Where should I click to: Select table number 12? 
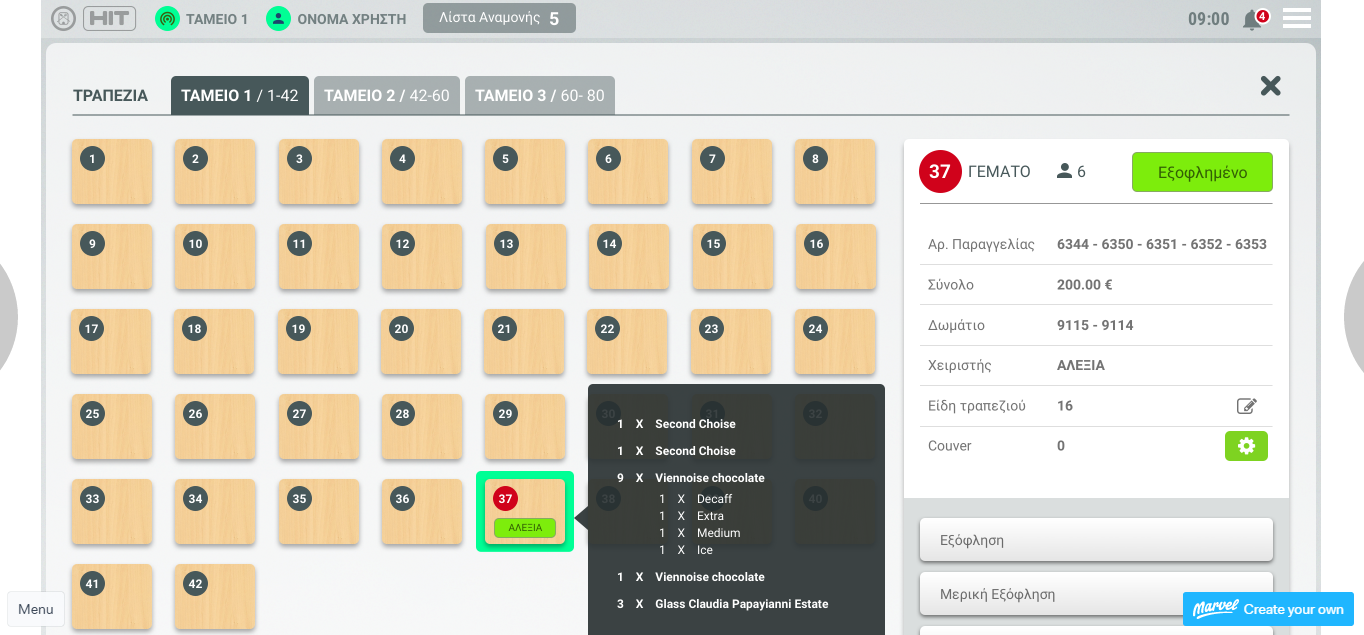click(x=422, y=257)
